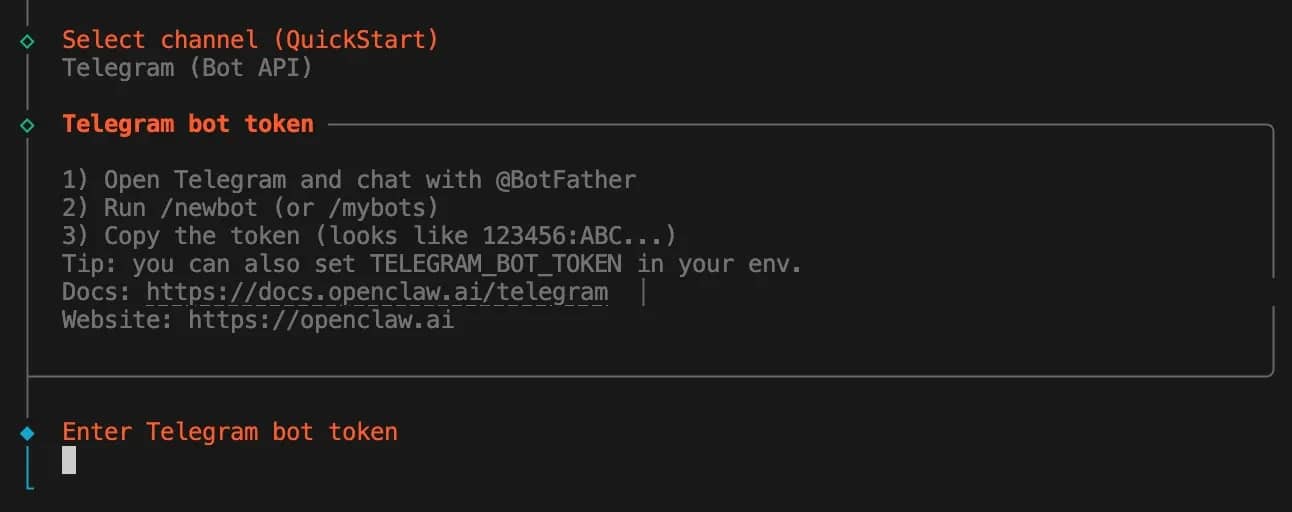This screenshot has height=512, width=1292.
Task: Click the TELEGRAM_BOT_TOKEN variable name
Action: point(496,265)
